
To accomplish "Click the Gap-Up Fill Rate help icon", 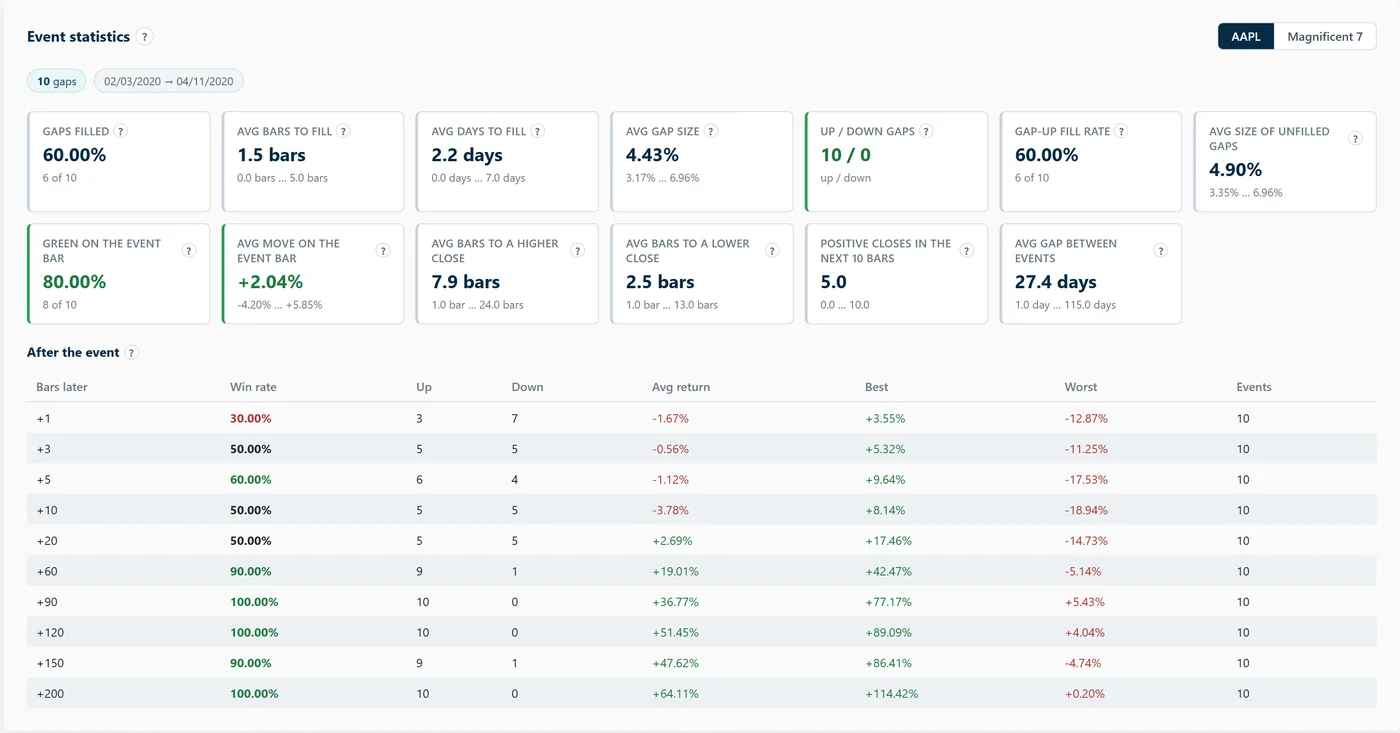I will [1121, 131].
